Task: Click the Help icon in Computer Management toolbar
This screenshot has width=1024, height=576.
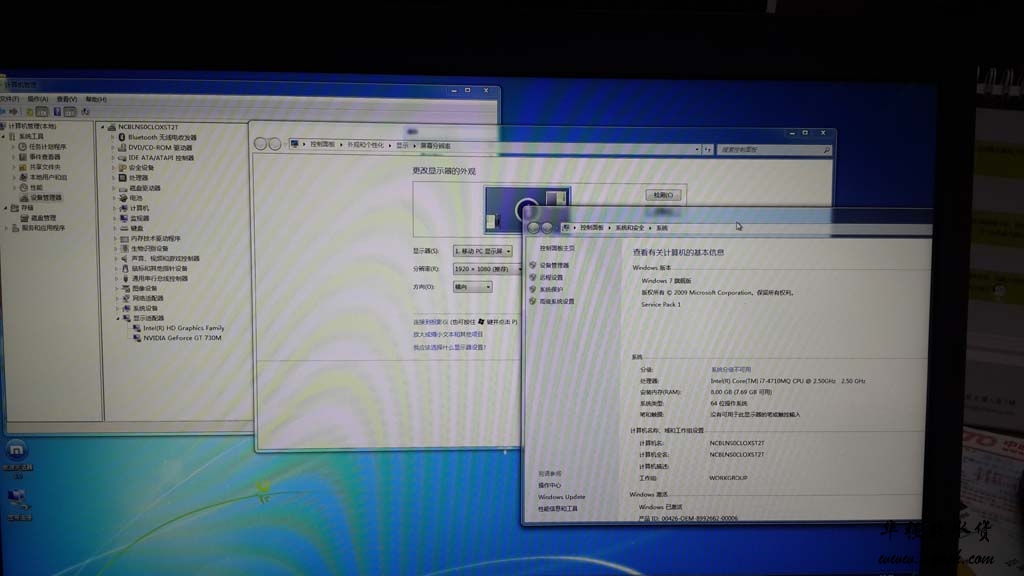Action: [57, 112]
